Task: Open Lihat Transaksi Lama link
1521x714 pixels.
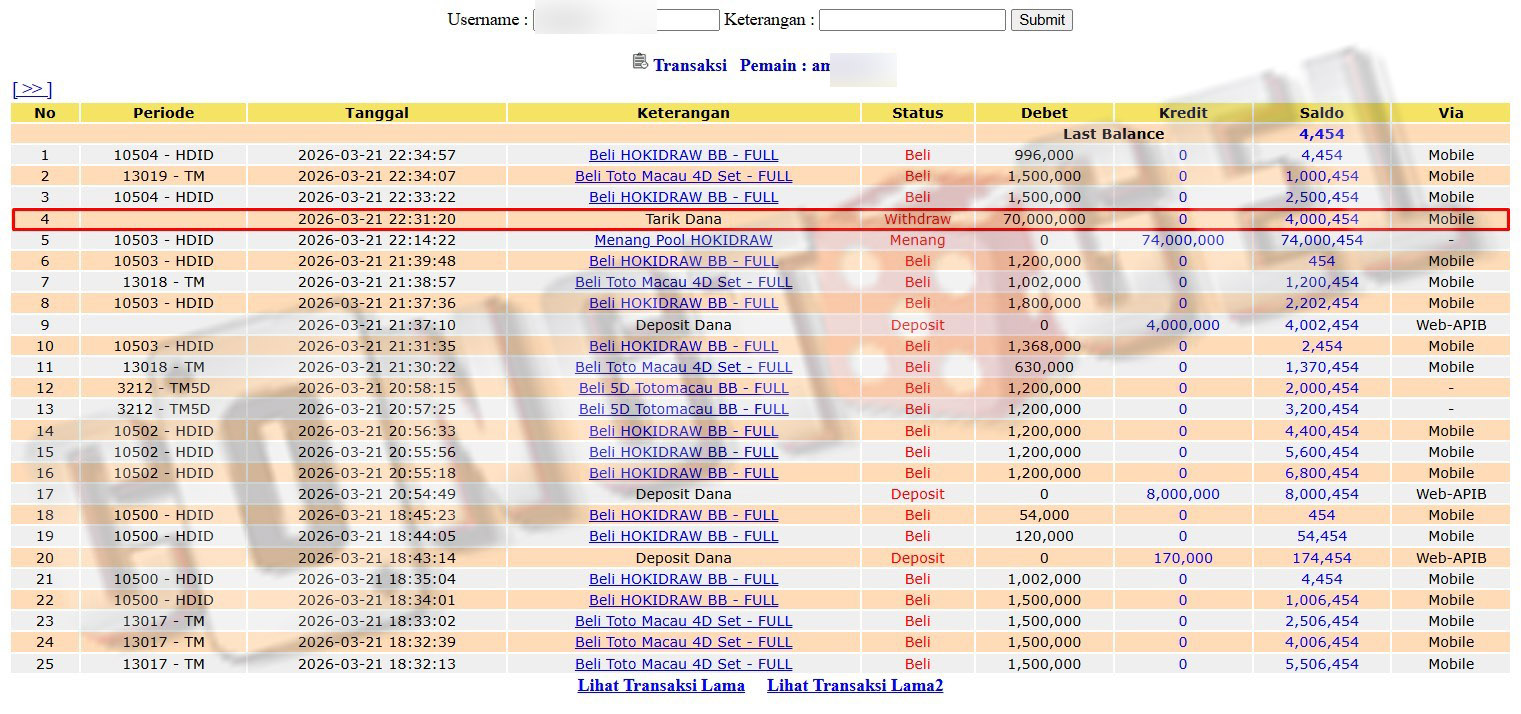Action: point(661,685)
